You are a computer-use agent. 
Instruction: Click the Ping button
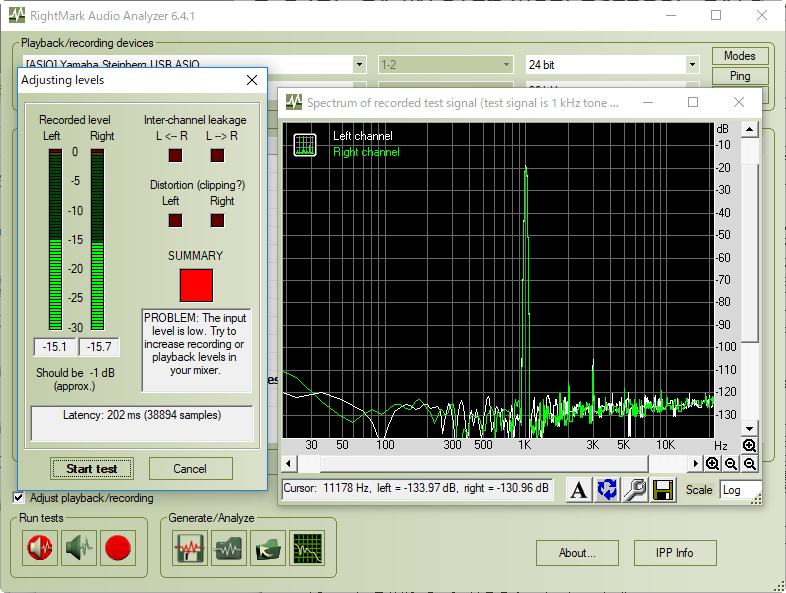click(740, 76)
